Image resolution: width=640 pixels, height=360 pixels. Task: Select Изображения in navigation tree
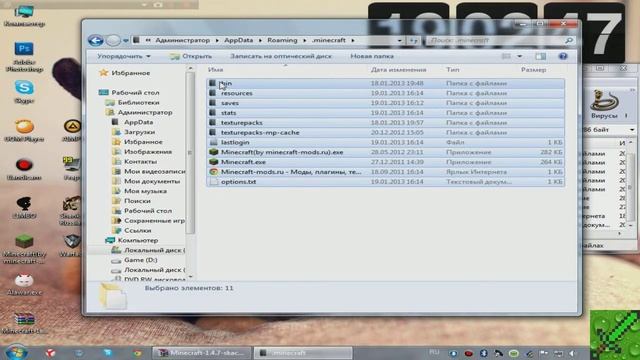point(148,151)
